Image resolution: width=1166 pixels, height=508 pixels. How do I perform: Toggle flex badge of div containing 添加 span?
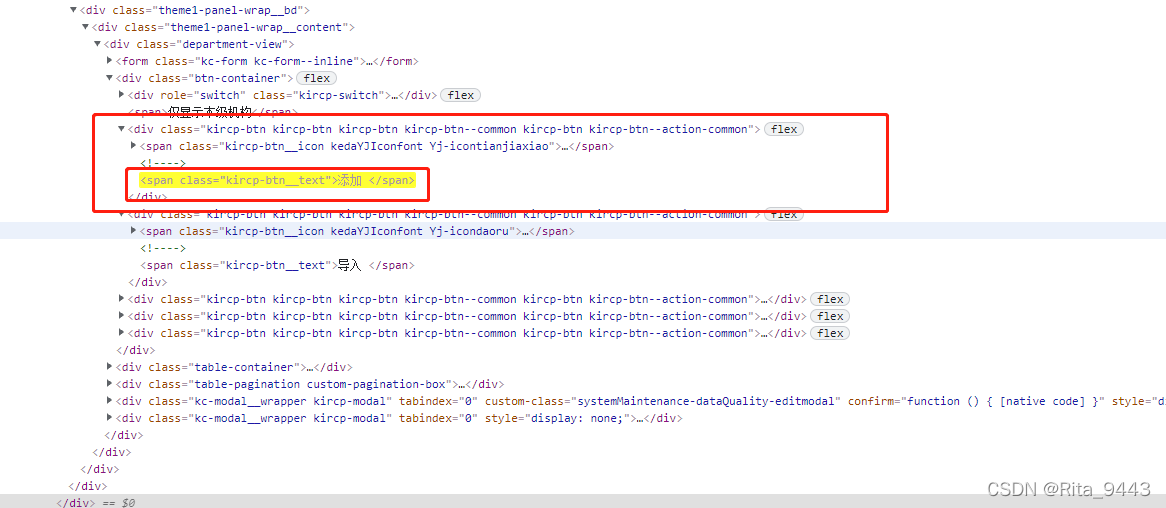(784, 129)
